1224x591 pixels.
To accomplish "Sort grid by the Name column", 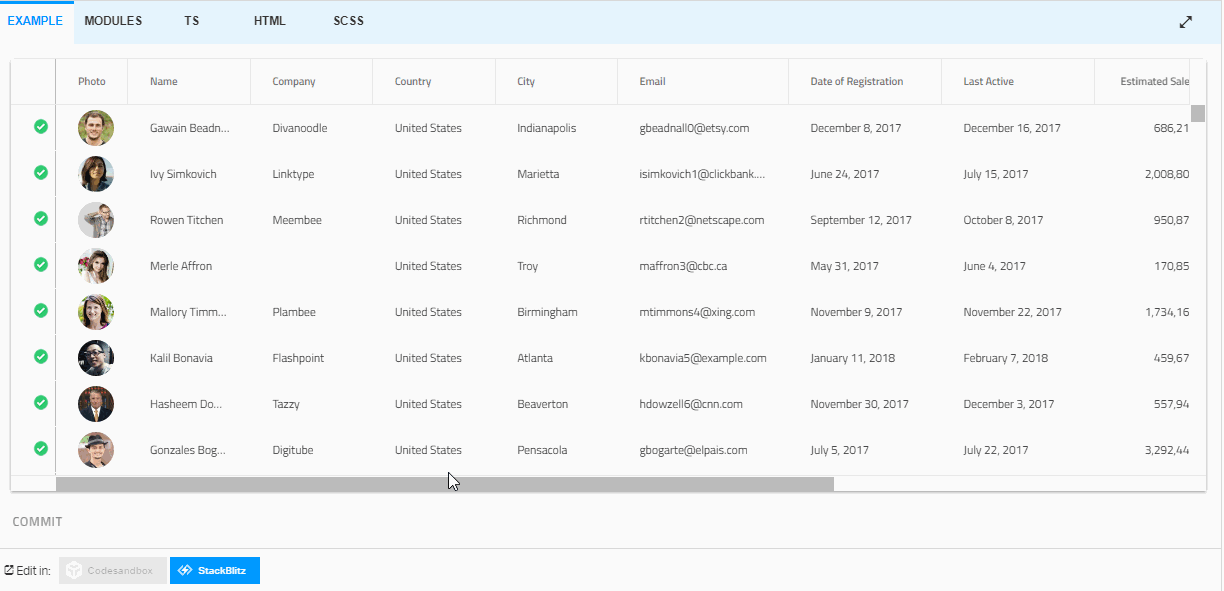I will tap(163, 81).
